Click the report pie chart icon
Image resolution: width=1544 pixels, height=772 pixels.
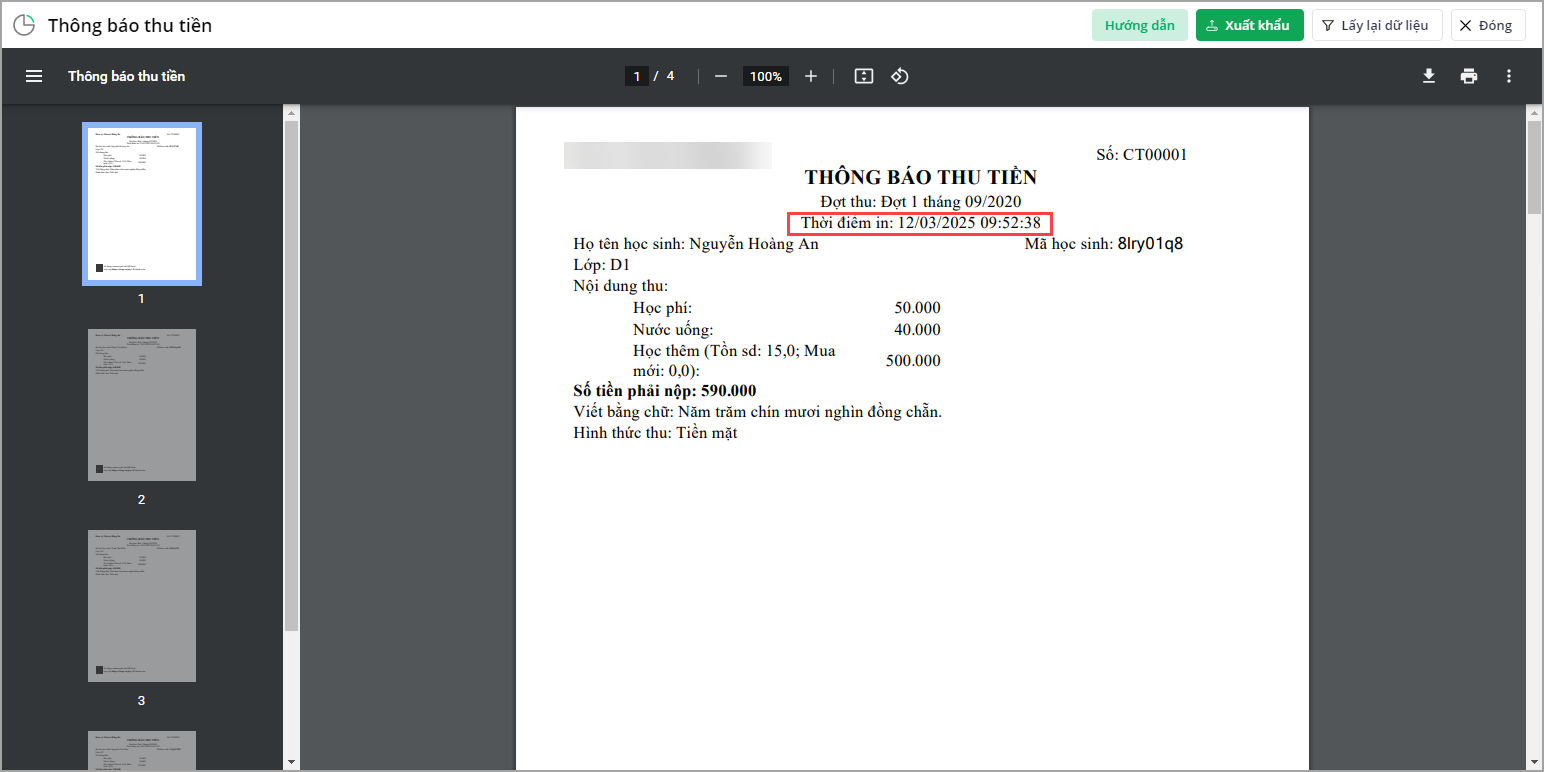coord(24,25)
